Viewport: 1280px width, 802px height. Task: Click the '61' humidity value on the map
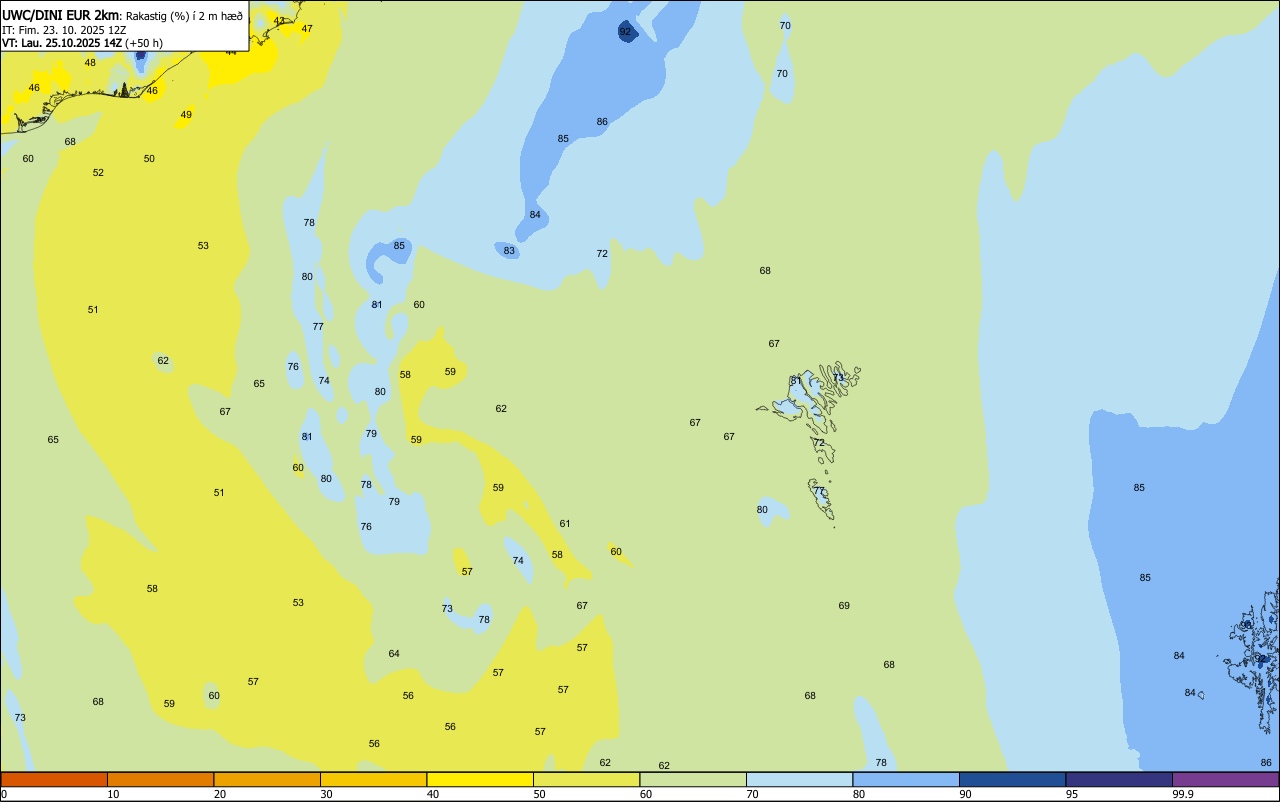pos(565,524)
